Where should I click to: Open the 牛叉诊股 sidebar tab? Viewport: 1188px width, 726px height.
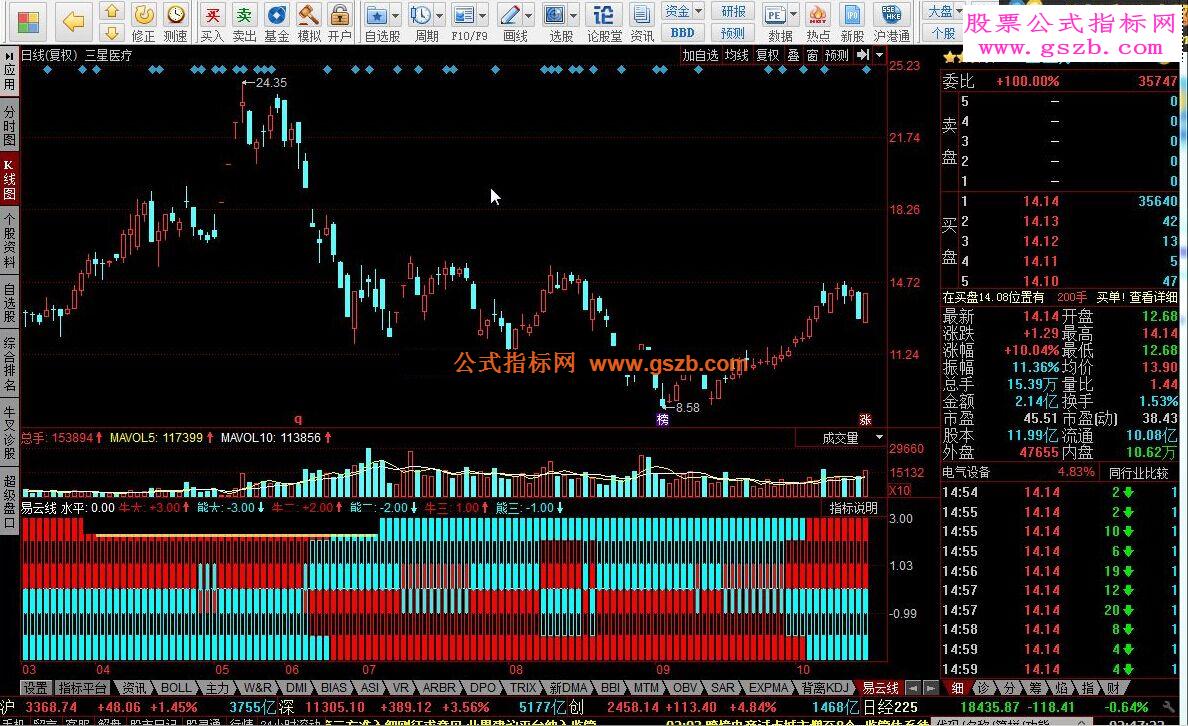(9, 433)
